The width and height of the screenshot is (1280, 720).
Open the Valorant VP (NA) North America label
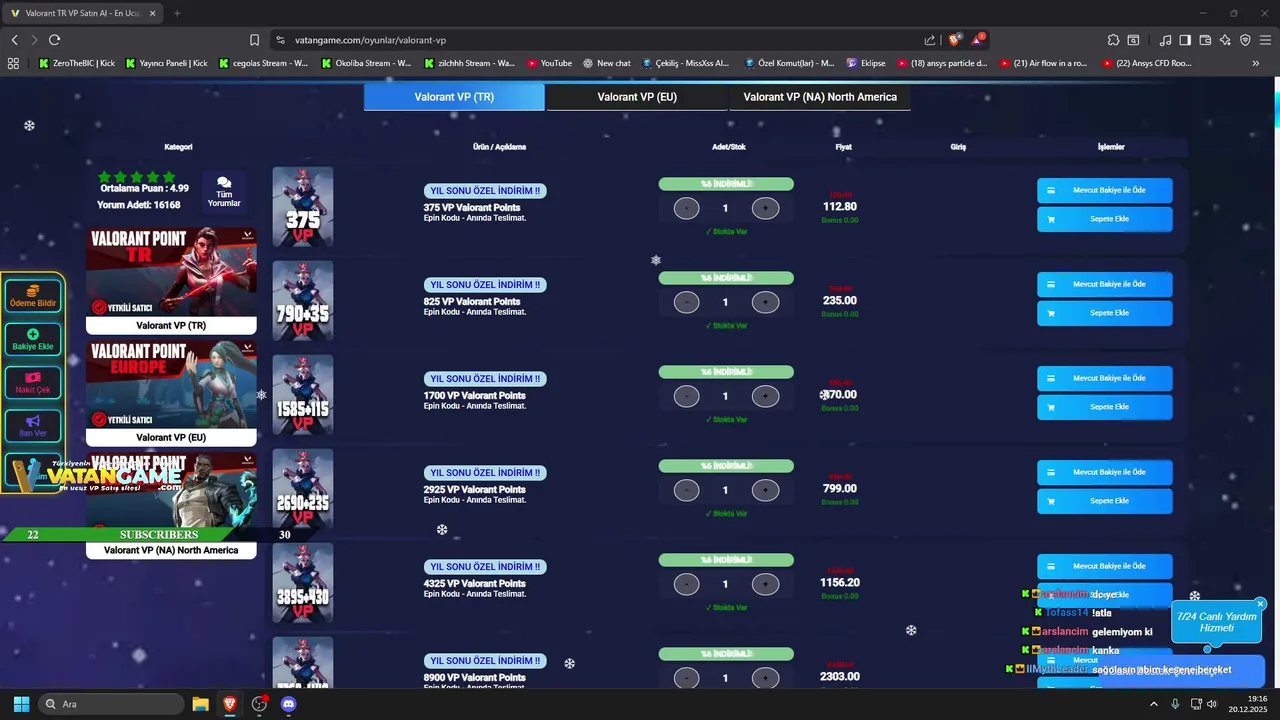(x=171, y=550)
